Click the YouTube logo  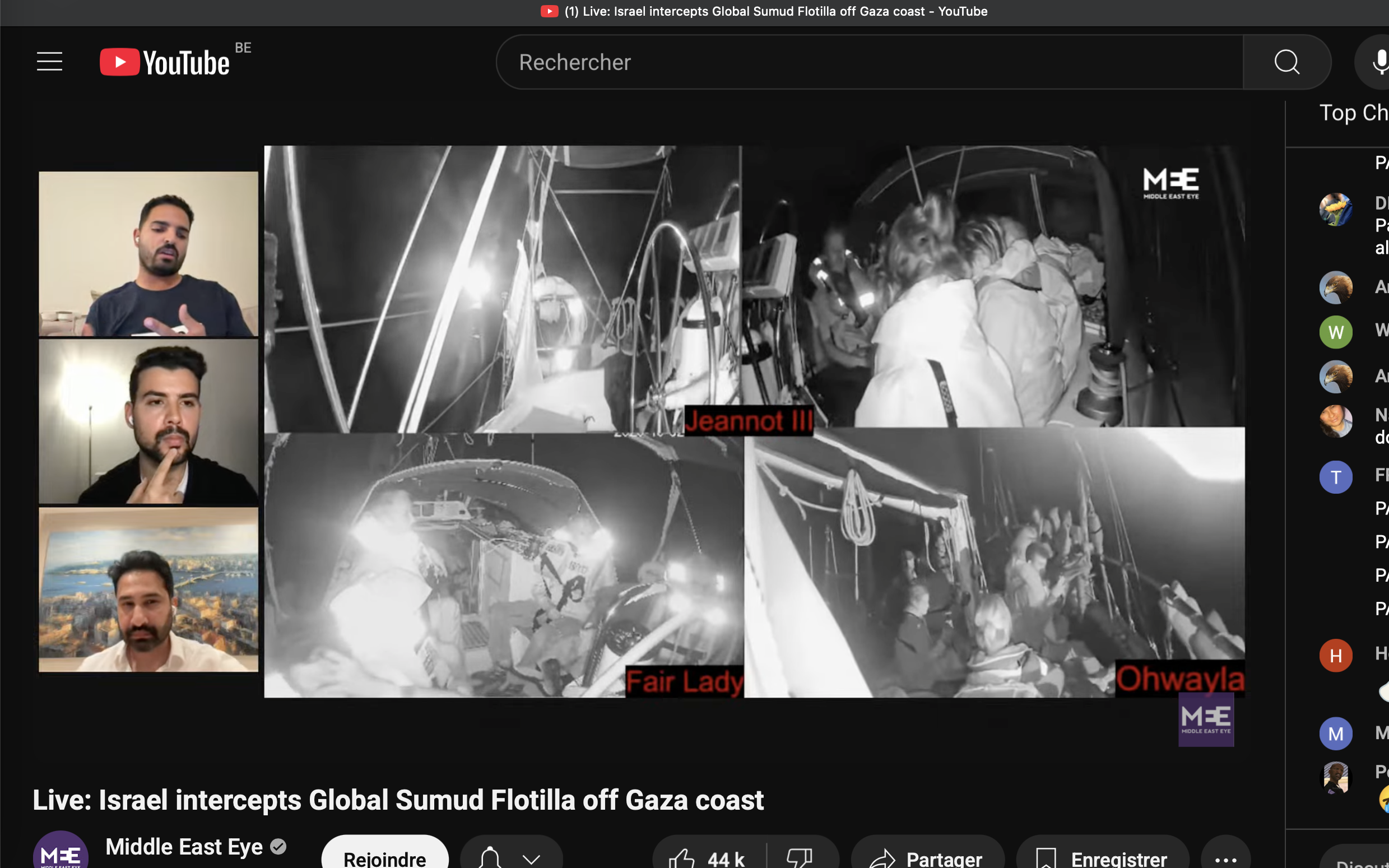(x=165, y=62)
